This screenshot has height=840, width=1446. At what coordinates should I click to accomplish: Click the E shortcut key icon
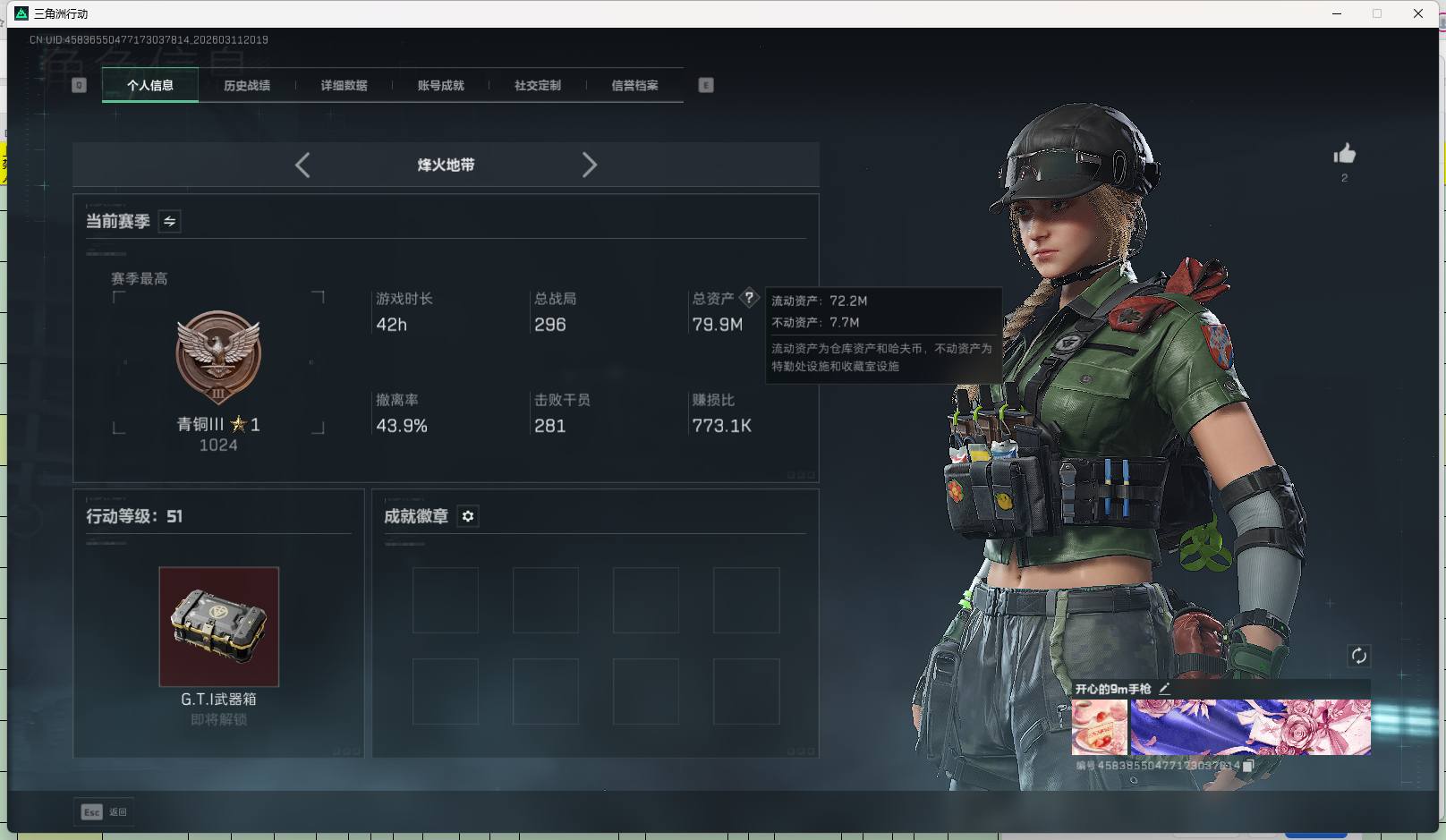(x=706, y=85)
